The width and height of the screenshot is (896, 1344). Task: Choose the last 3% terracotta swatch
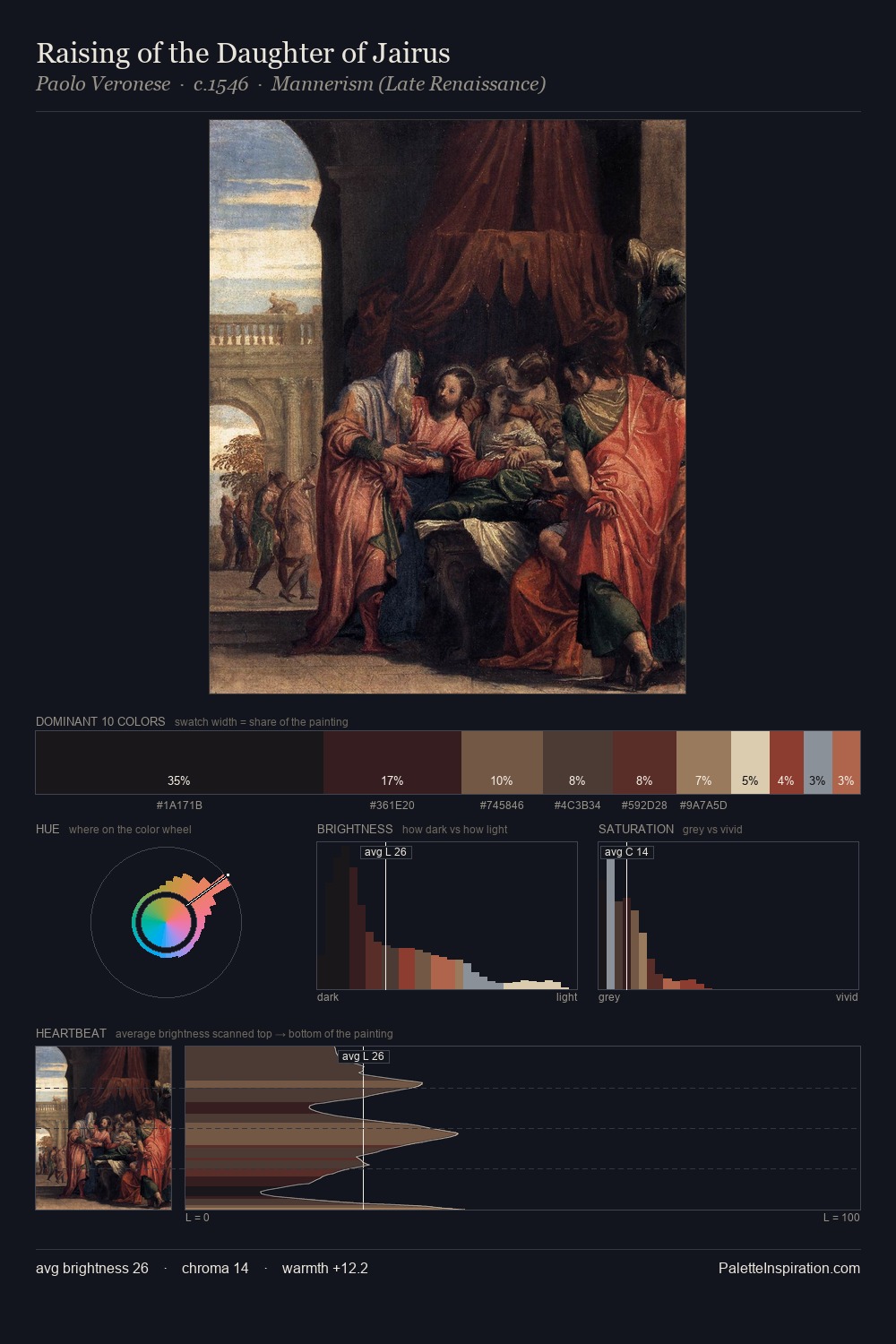[847, 762]
